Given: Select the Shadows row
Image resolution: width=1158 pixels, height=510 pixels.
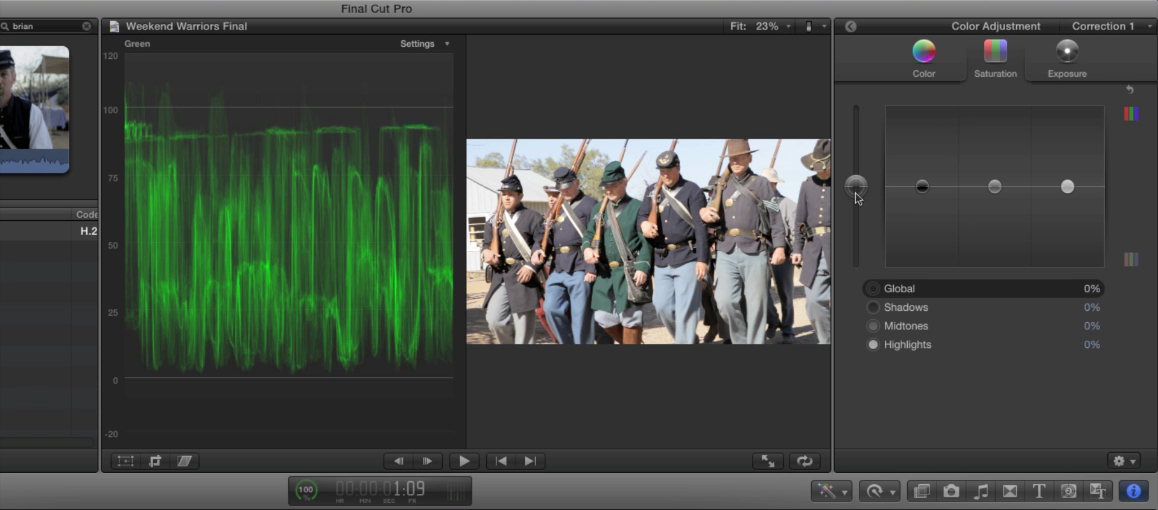Looking at the screenshot, I should 984,307.
